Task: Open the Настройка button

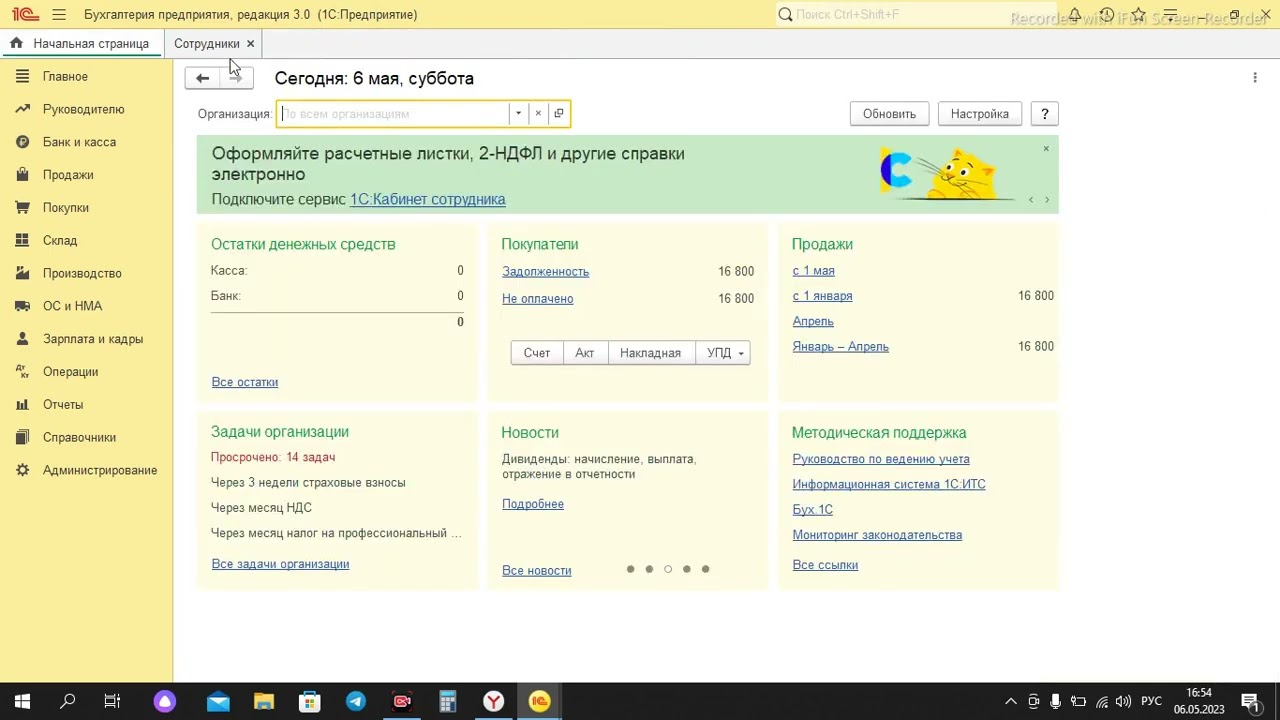Action: coord(979,114)
